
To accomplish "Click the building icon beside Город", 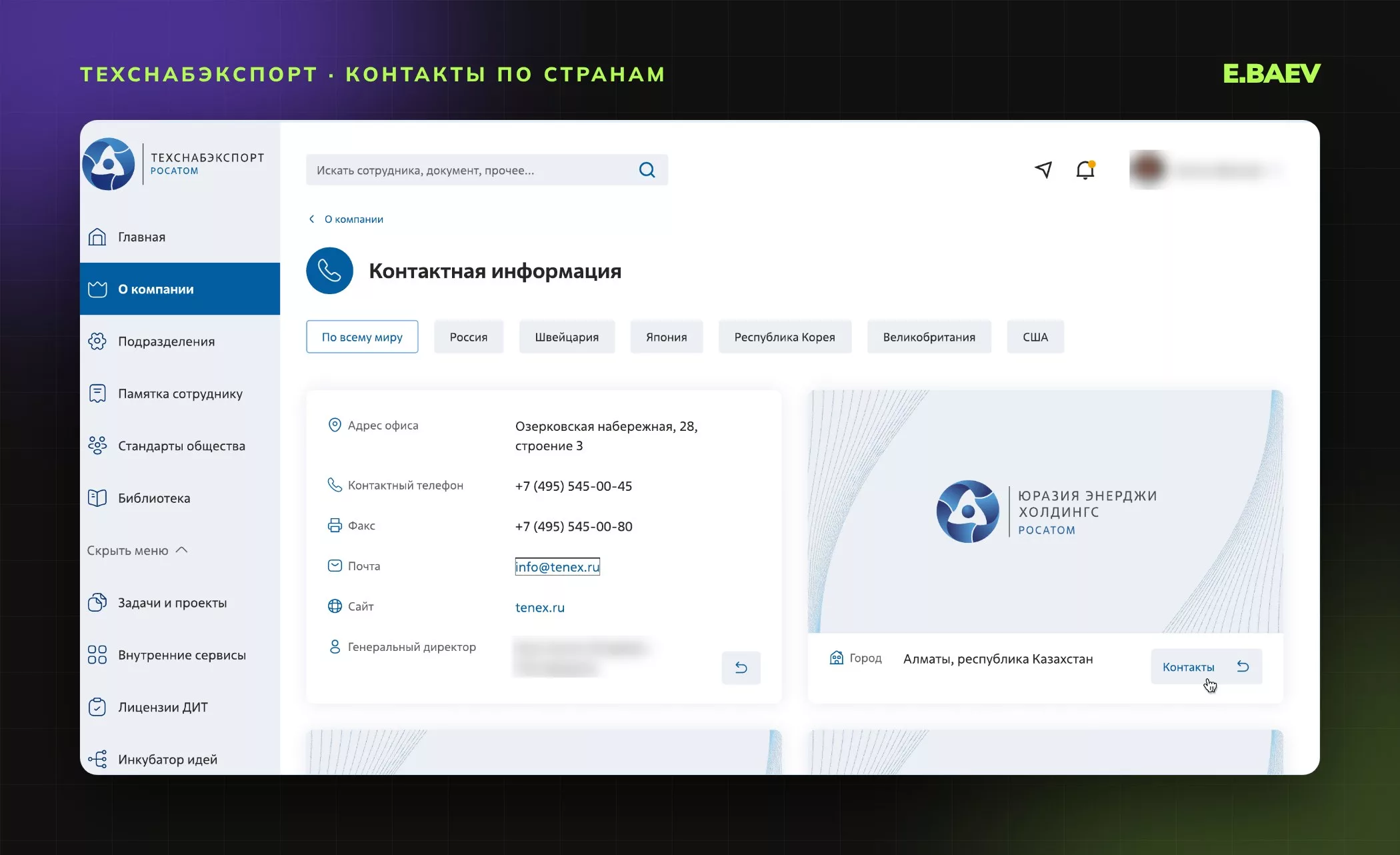I will point(836,658).
